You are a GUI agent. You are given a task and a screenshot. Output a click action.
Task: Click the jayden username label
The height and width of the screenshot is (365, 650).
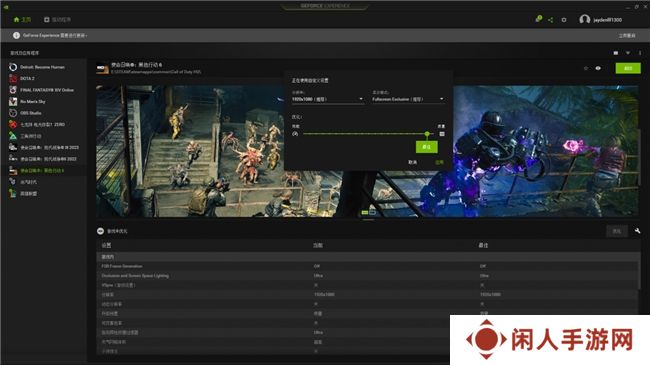point(607,20)
